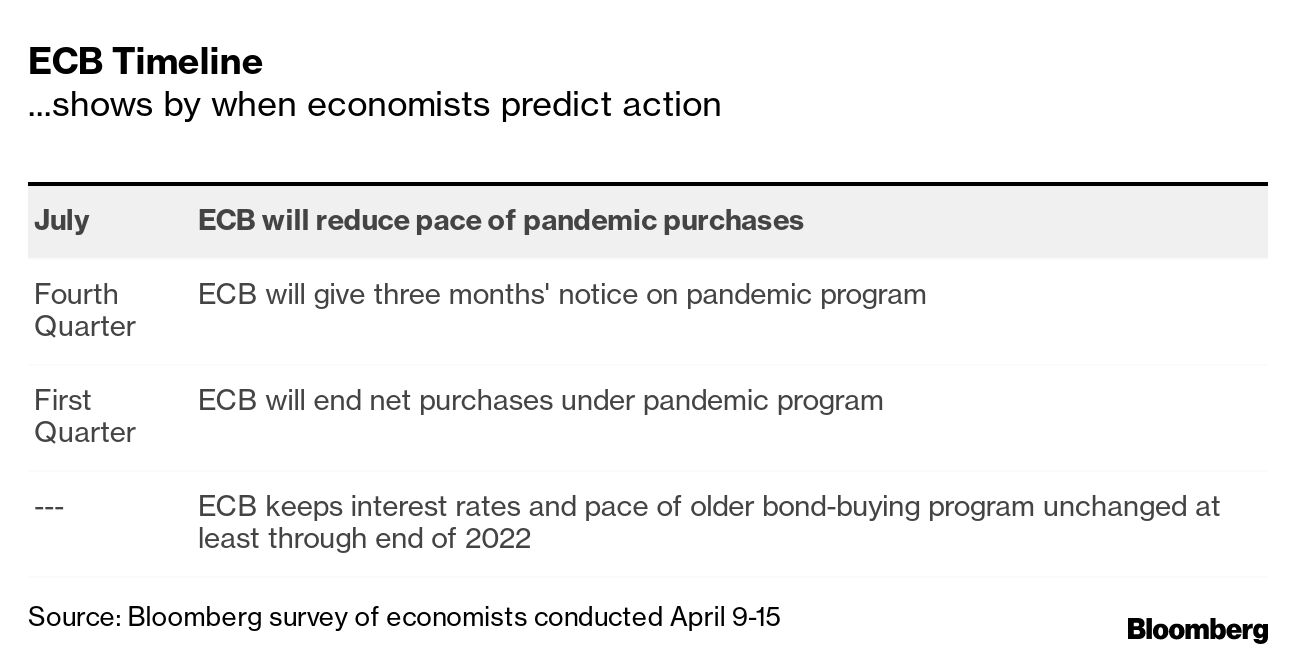Click the three months' notice description text

(561, 295)
